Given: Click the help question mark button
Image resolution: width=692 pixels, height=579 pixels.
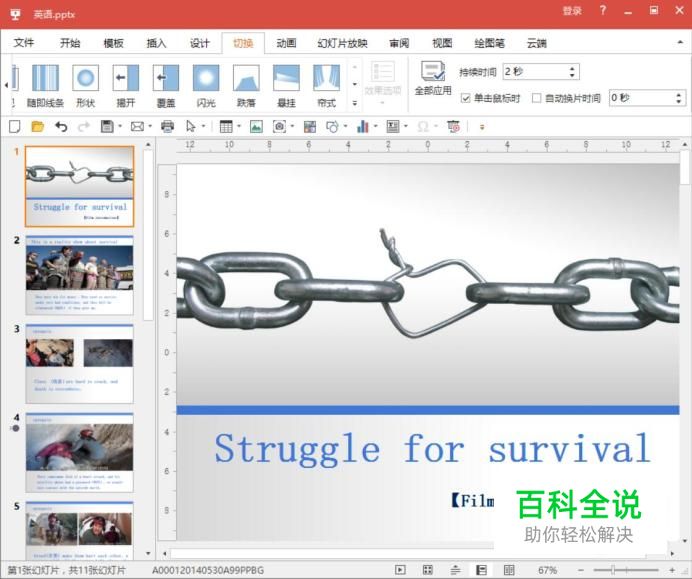Looking at the screenshot, I should [x=603, y=11].
